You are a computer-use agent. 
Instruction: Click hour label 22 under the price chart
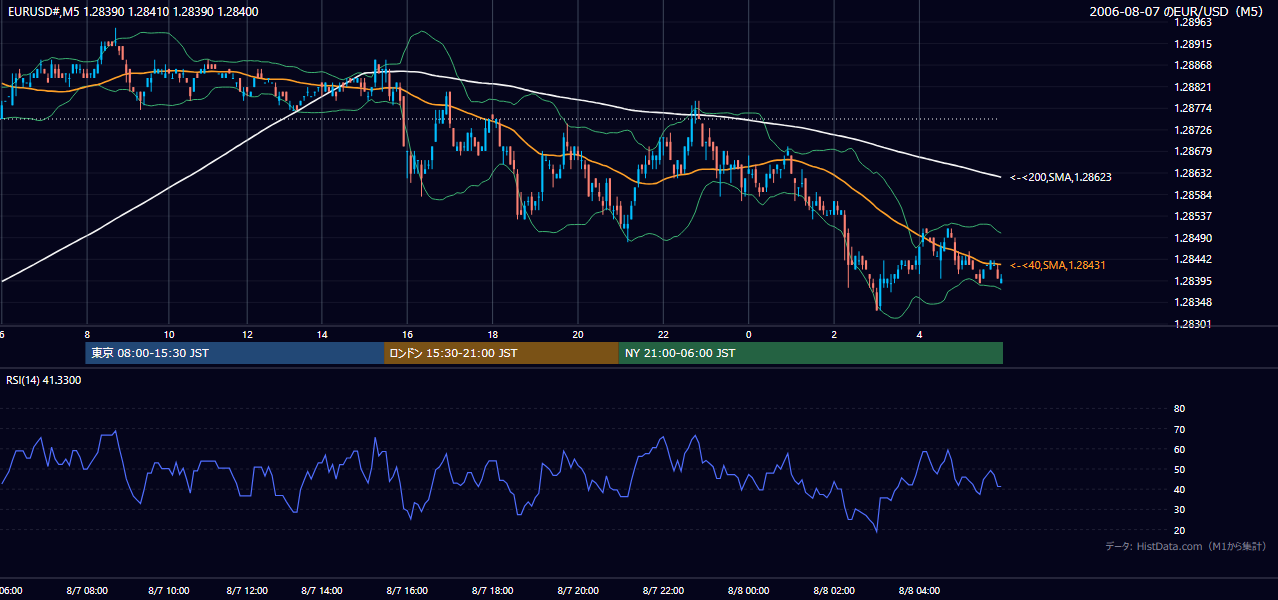click(664, 334)
